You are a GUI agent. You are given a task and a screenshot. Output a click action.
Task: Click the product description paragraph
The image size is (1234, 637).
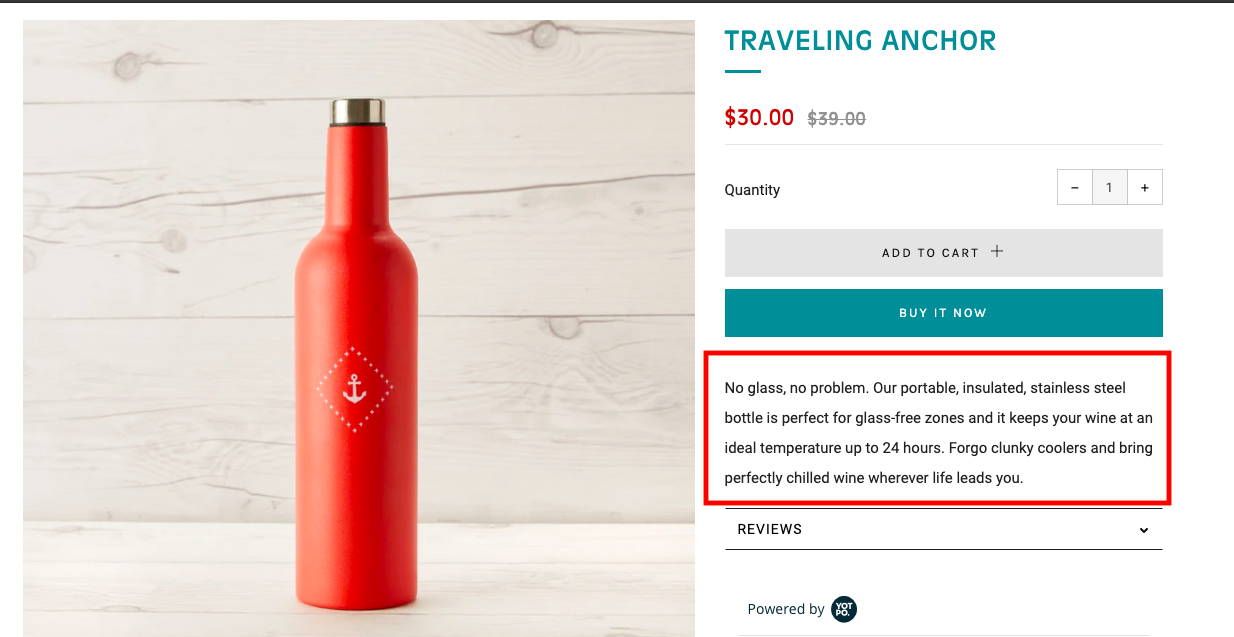tap(938, 432)
